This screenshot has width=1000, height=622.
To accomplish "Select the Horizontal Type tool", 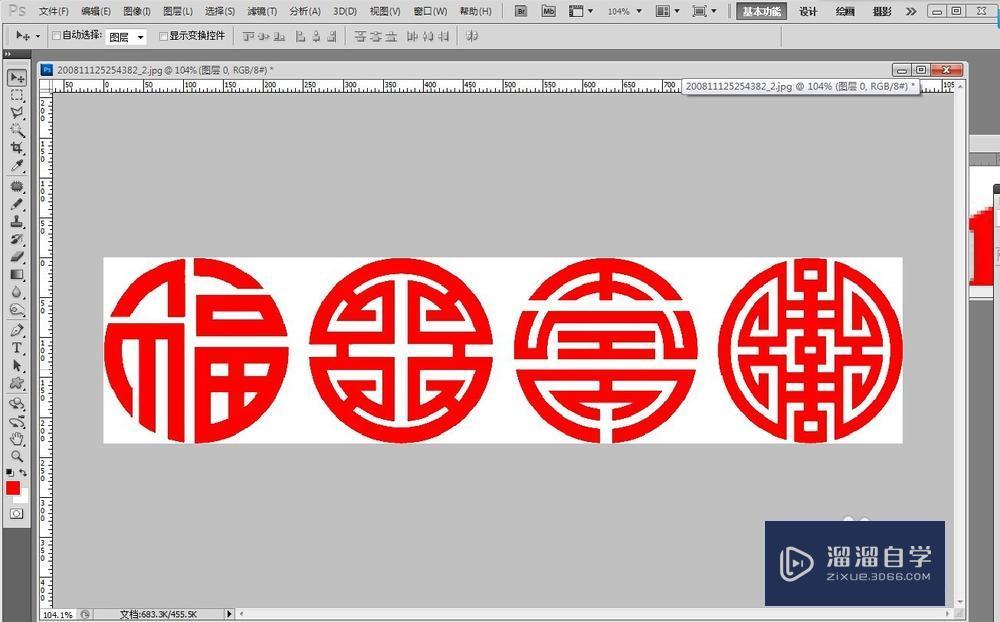I will [17, 348].
